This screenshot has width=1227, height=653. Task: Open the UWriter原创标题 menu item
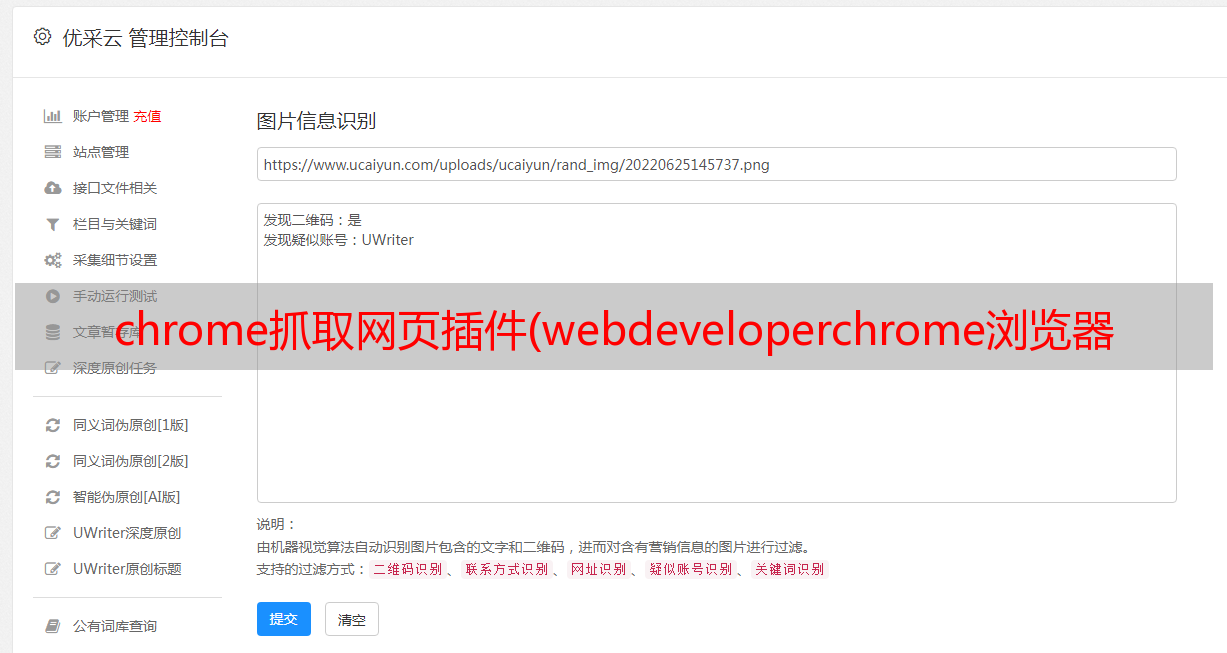pyautogui.click(x=127, y=569)
